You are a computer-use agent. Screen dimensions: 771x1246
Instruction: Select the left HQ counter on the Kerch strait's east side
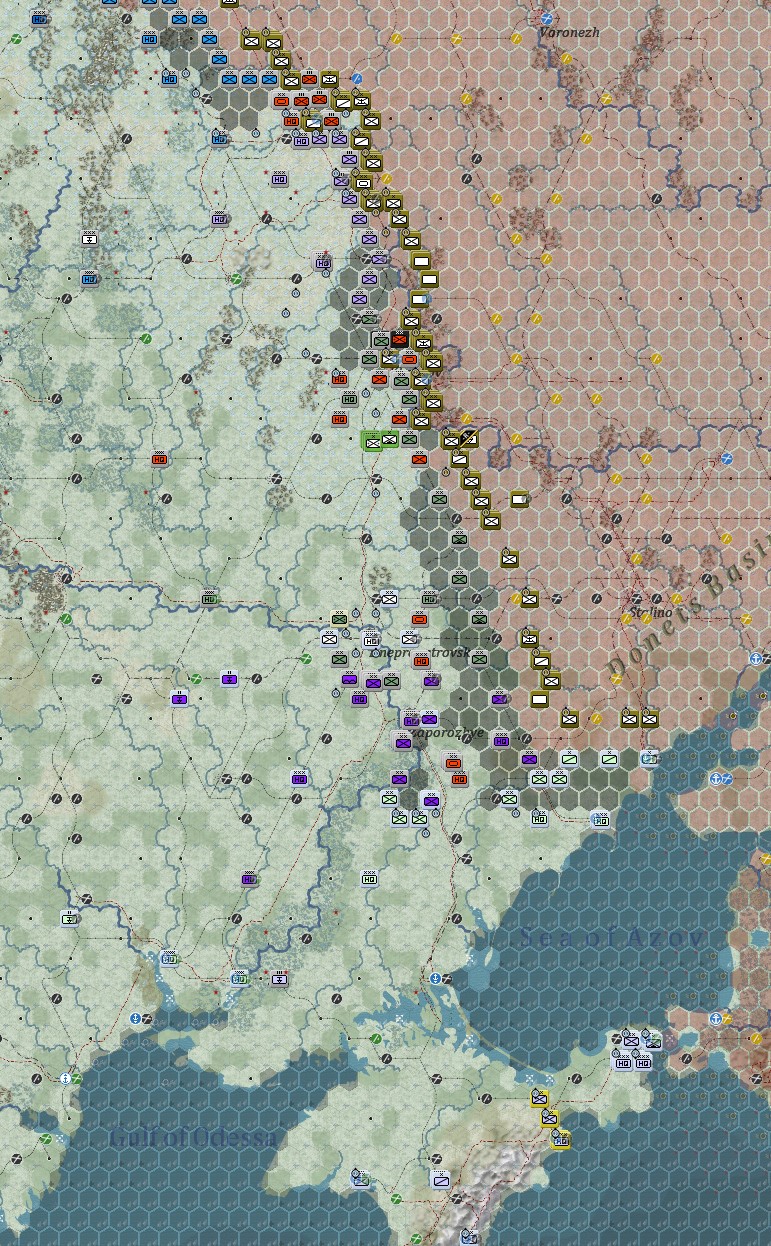coord(623,1060)
